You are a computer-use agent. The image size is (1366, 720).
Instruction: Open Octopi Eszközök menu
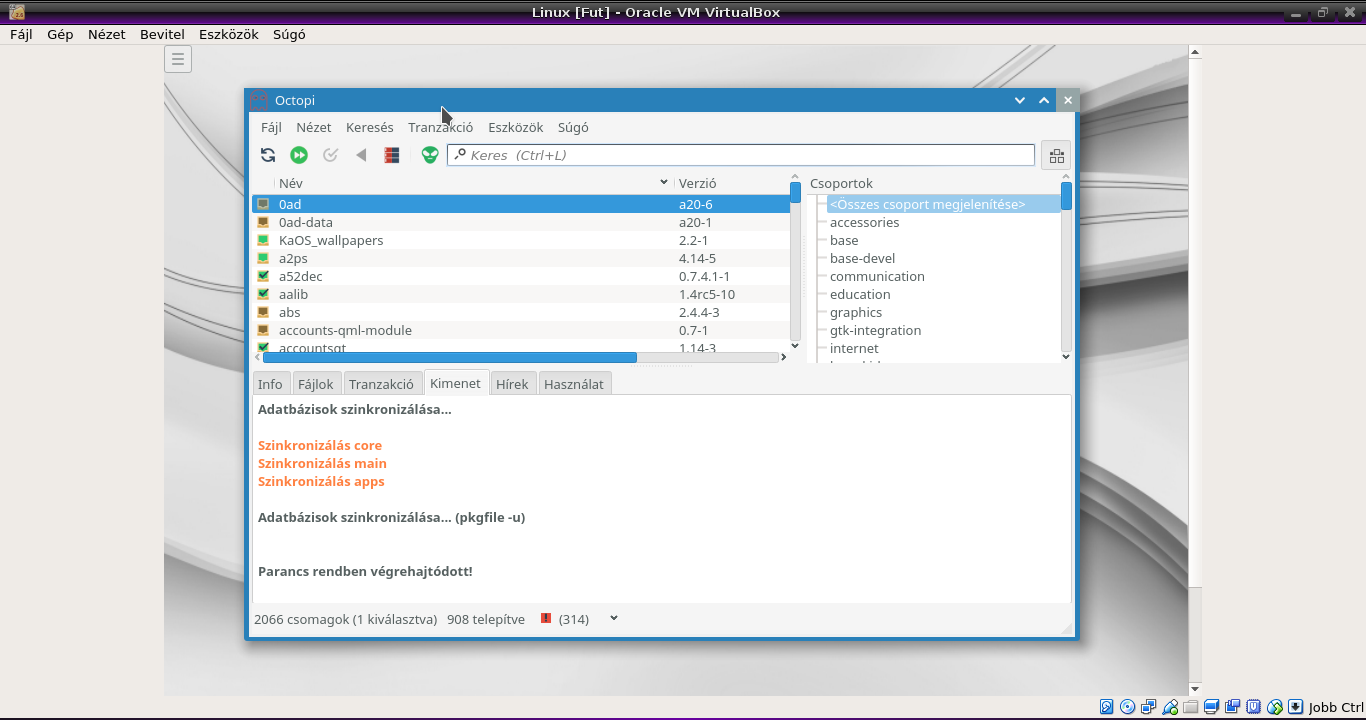click(x=516, y=127)
